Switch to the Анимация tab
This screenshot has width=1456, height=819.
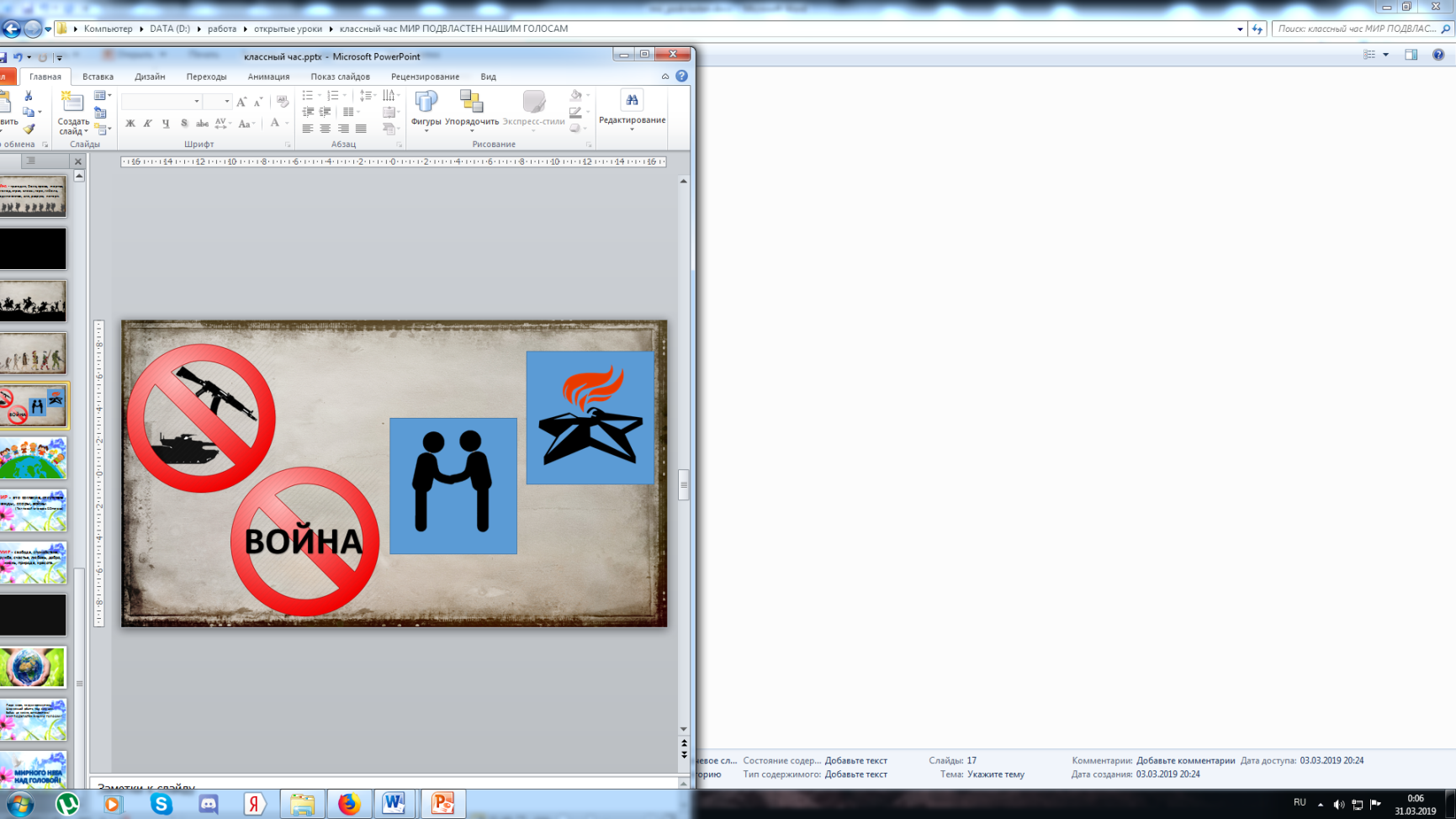coord(268,77)
